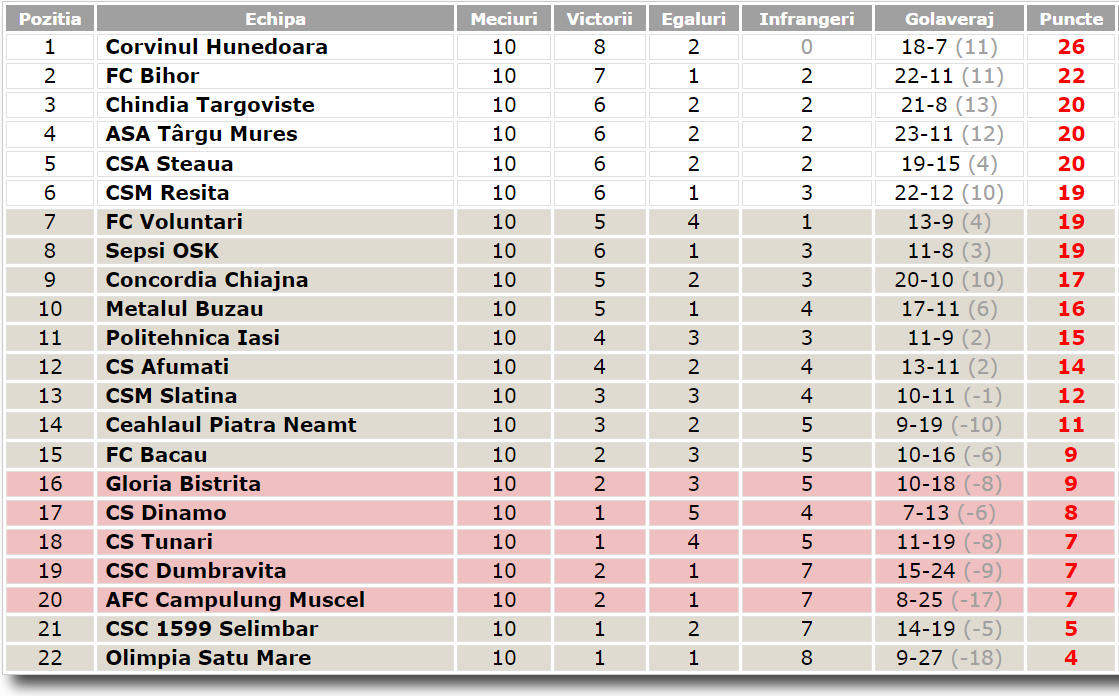Select the Olimpia Satu Mare team name
This screenshot has width=1119, height=696.
pos(208,658)
